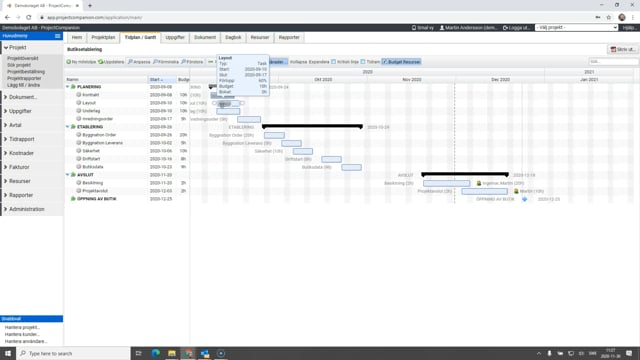Toggle the Budget Resurser checkbox

click(x=384, y=62)
